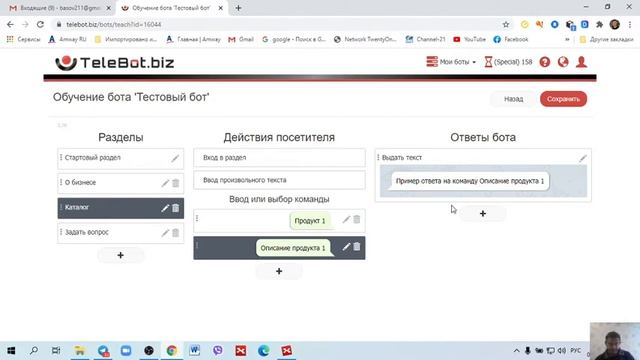Open the user profile icon in header
Image resolution: width=640 pixels, height=360 pixels.
click(x=581, y=62)
